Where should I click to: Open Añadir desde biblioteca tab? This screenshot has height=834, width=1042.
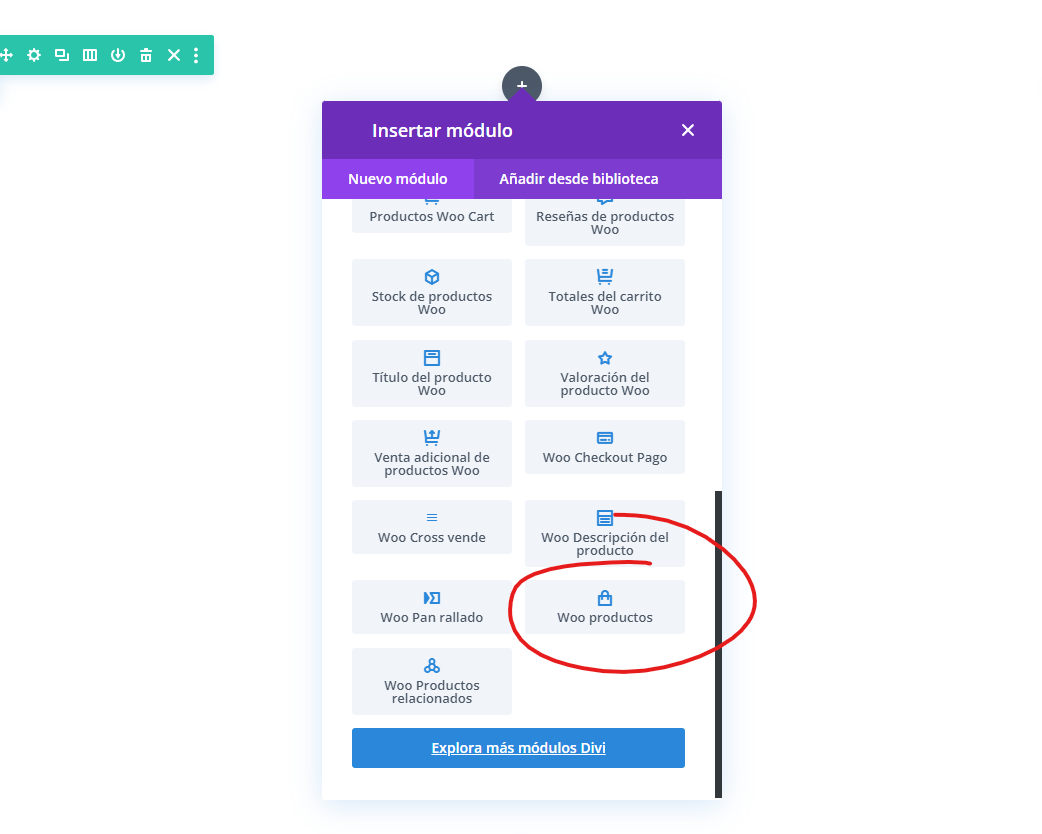point(579,179)
